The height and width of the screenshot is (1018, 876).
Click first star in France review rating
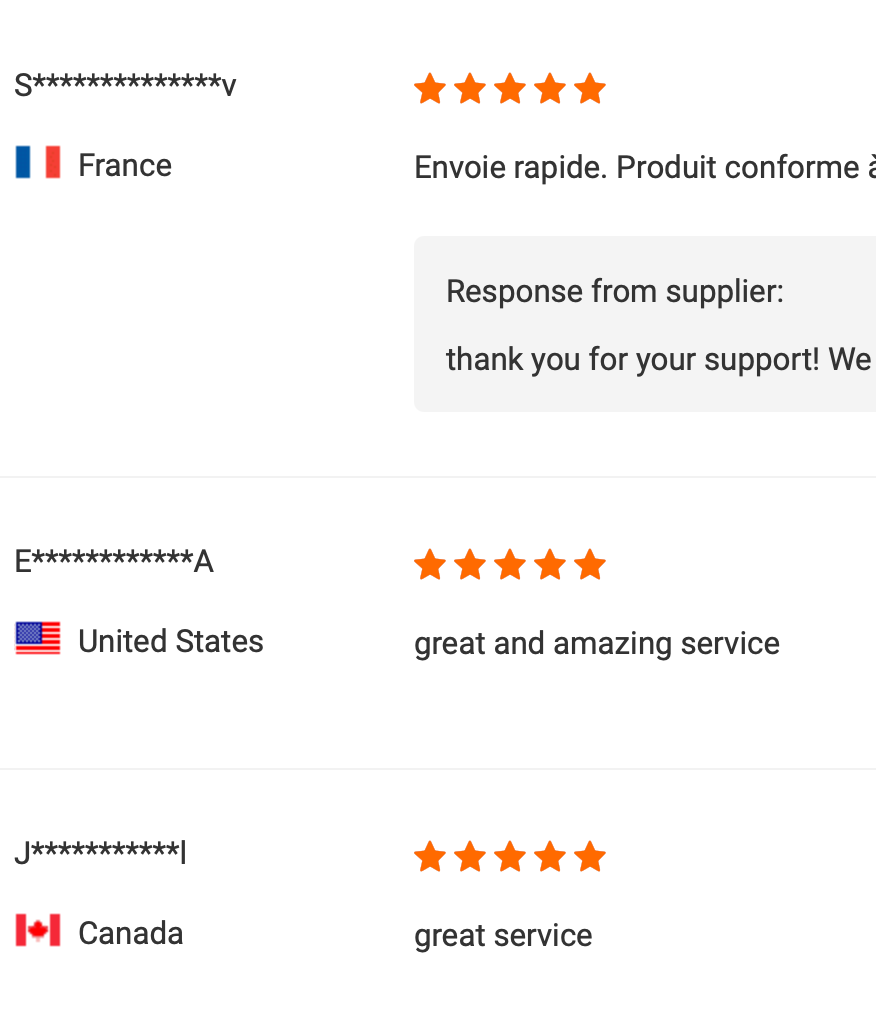tap(430, 89)
